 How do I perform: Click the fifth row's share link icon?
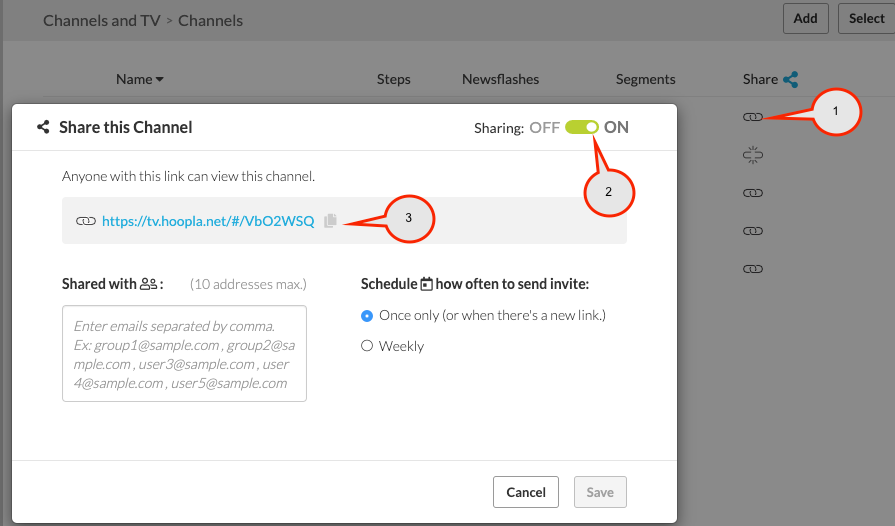coord(753,269)
